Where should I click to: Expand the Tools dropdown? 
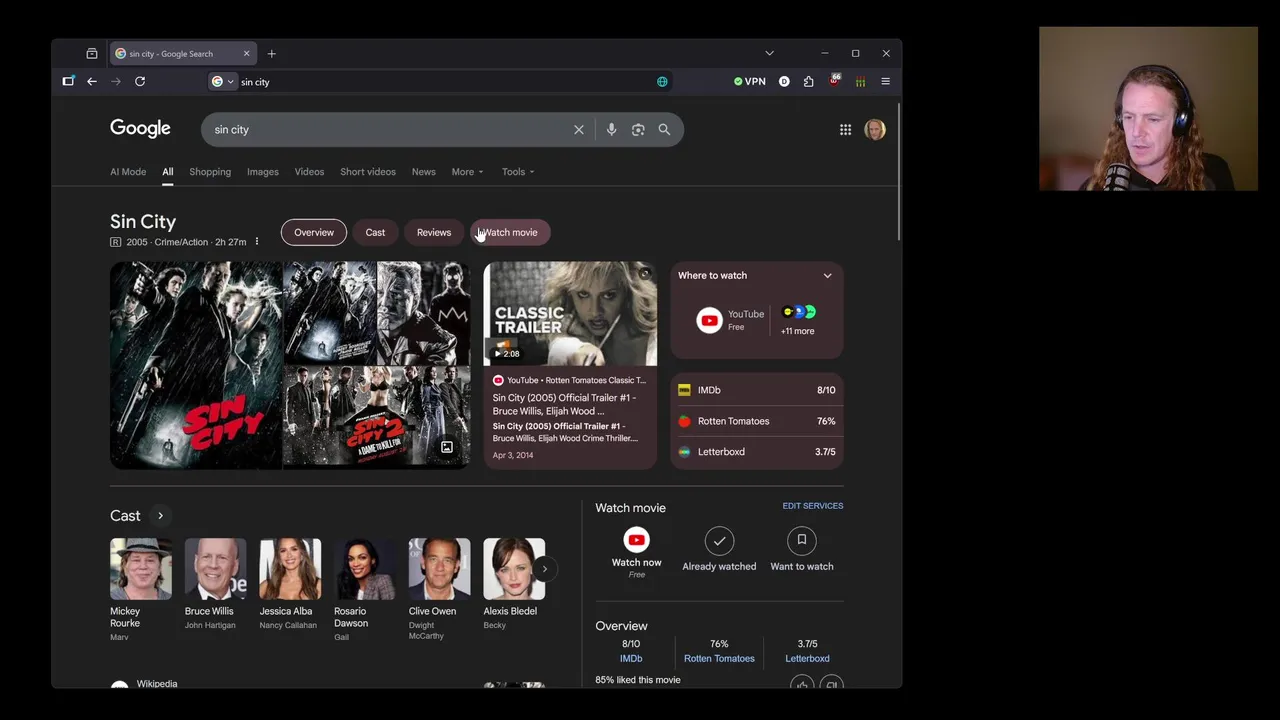point(518,172)
